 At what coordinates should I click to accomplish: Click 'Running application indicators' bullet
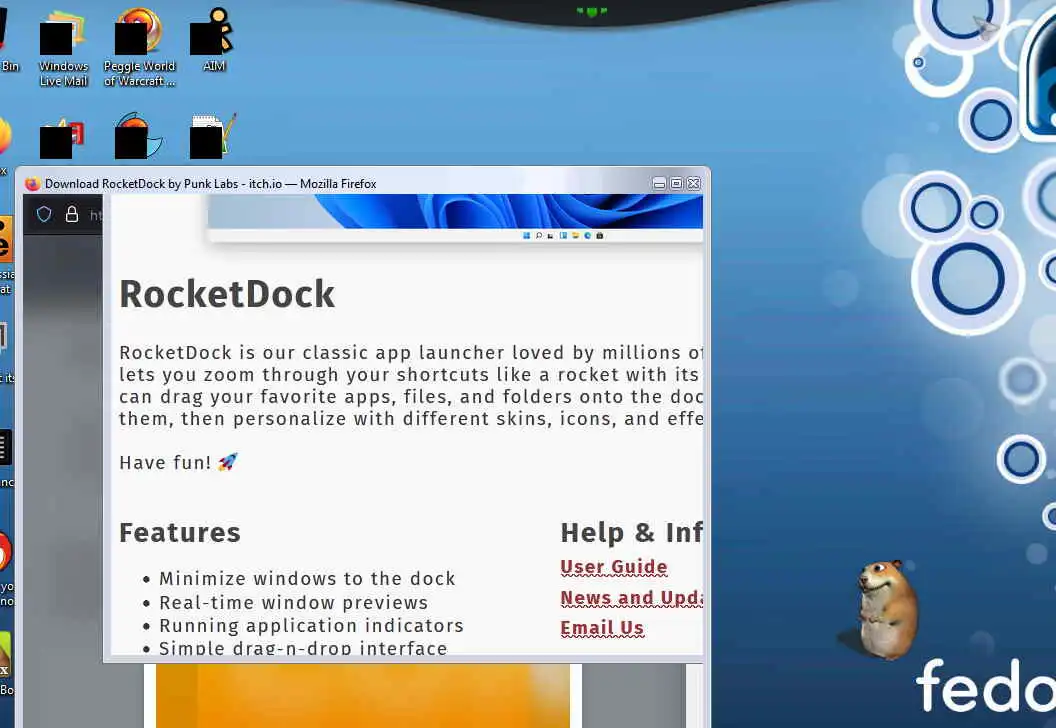point(311,626)
